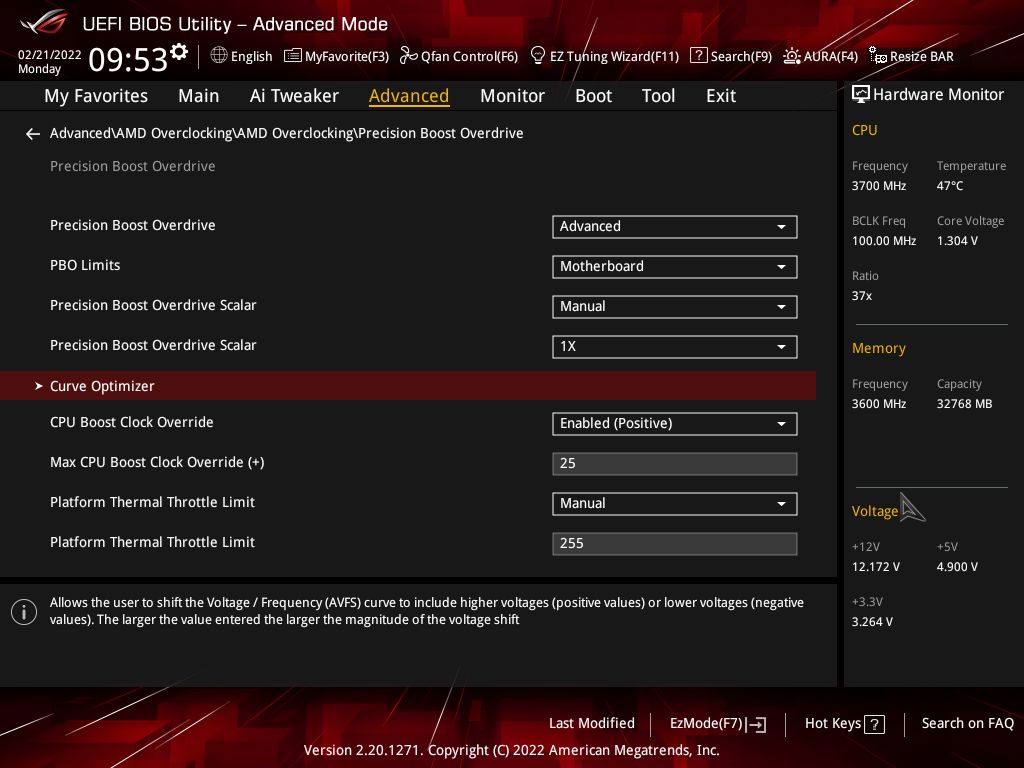This screenshot has width=1024, height=768.
Task: Click Max CPU Boost Clock Override field 25
Action: [675, 464]
